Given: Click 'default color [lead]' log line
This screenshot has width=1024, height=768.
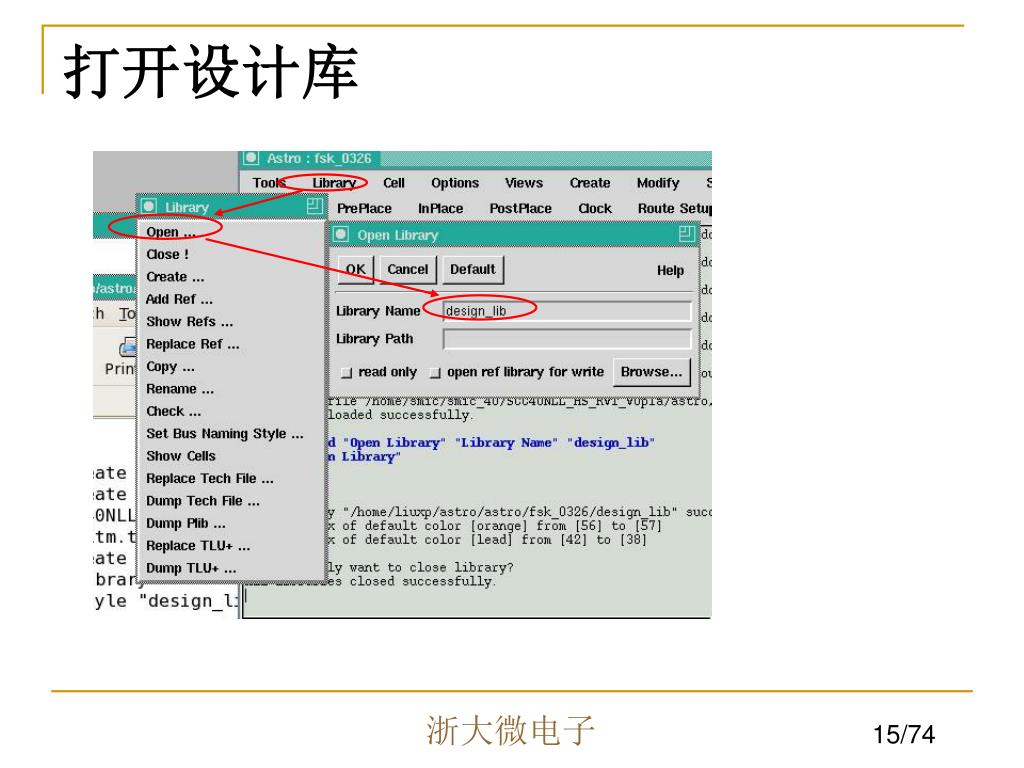Looking at the screenshot, I should [487, 539].
